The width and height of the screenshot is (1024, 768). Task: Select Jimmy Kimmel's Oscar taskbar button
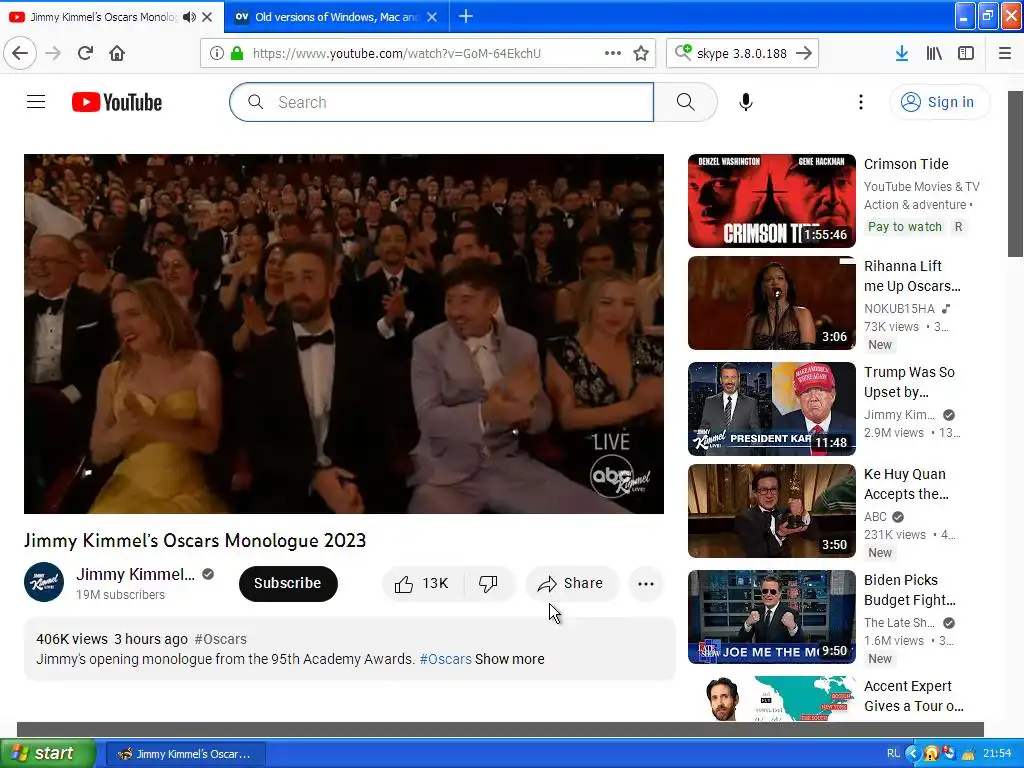(185, 754)
